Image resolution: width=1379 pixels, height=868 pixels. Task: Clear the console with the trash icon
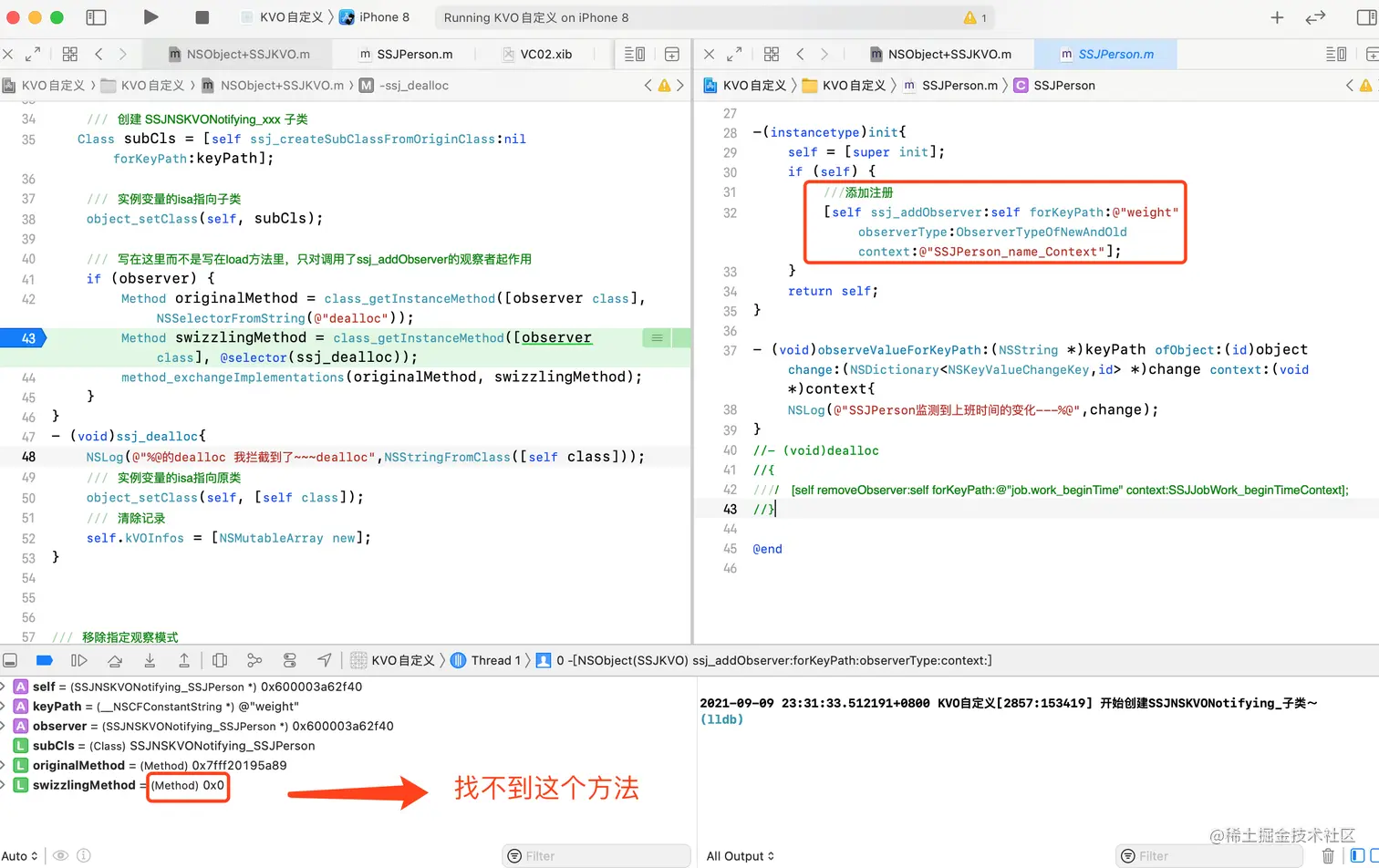click(x=1328, y=856)
